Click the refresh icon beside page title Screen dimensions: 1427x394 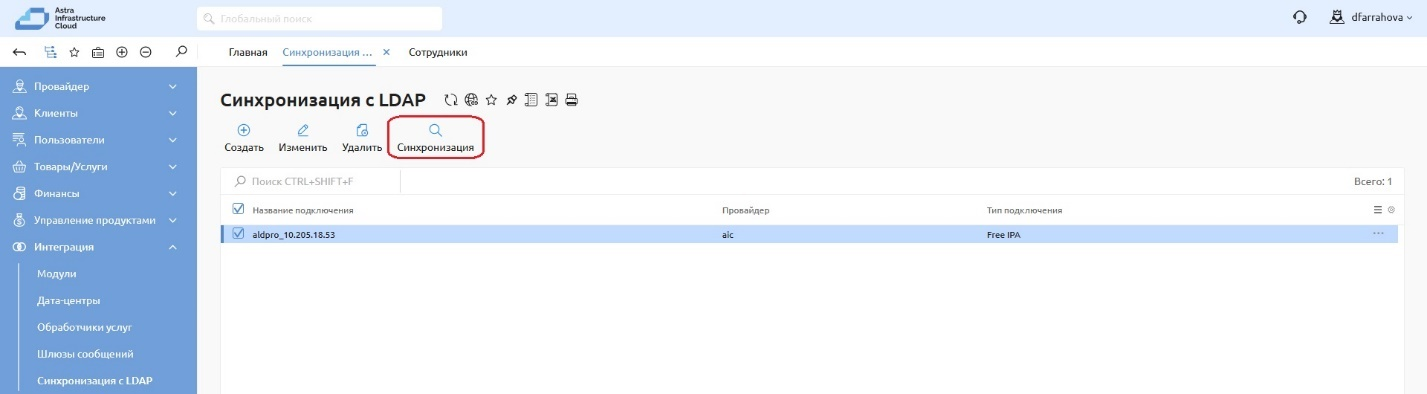(x=451, y=100)
